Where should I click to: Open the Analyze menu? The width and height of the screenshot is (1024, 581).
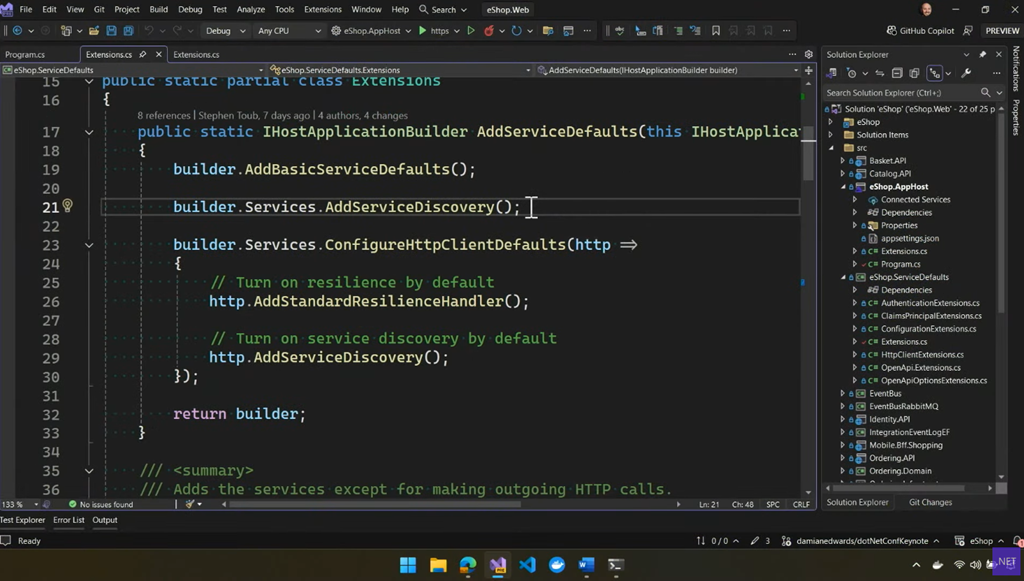(x=251, y=9)
